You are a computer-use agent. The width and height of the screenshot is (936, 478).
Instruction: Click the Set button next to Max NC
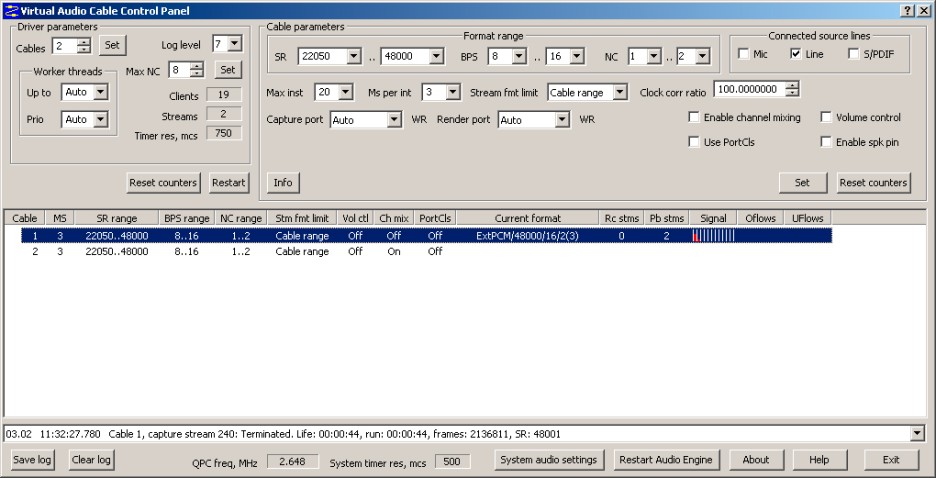(228, 70)
